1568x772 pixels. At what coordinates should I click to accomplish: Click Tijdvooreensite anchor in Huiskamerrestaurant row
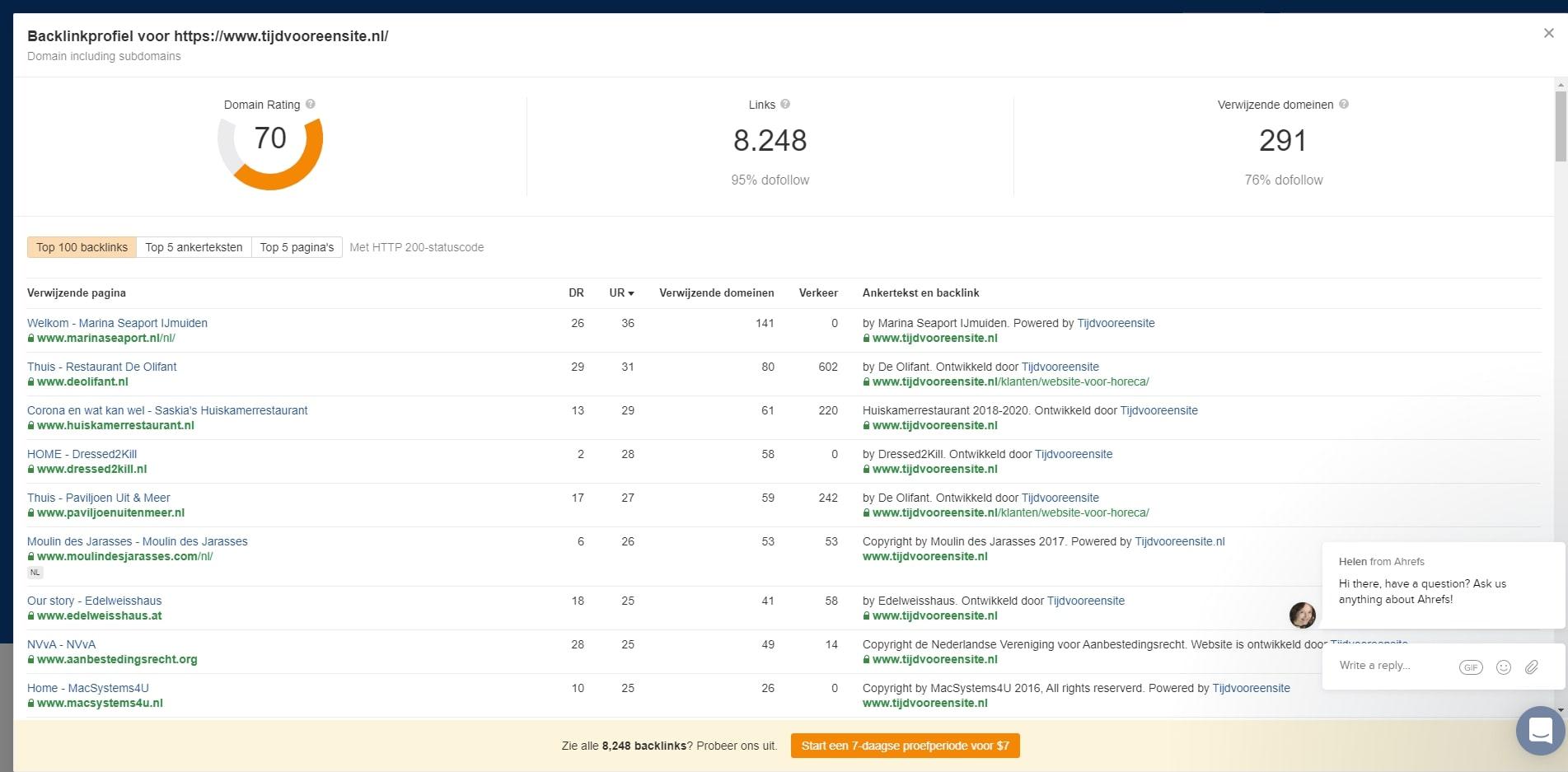(x=1158, y=410)
